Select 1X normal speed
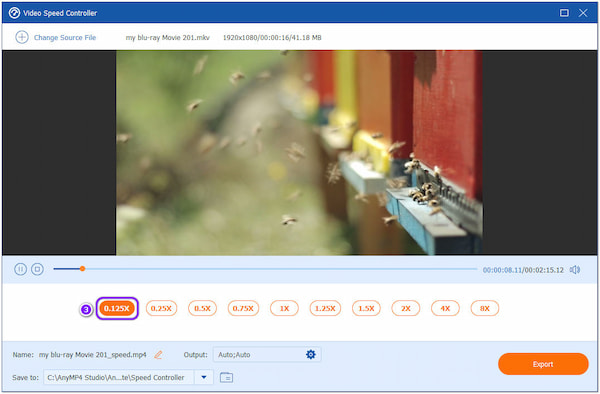Viewport: 600px width, 394px height. point(284,308)
